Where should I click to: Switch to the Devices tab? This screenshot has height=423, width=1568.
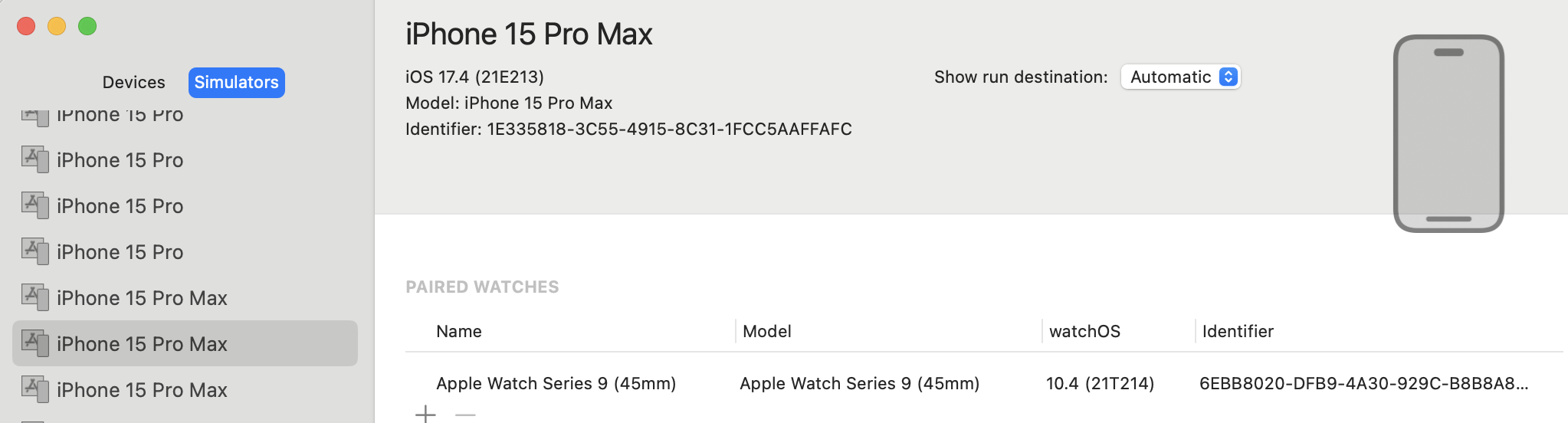point(134,82)
